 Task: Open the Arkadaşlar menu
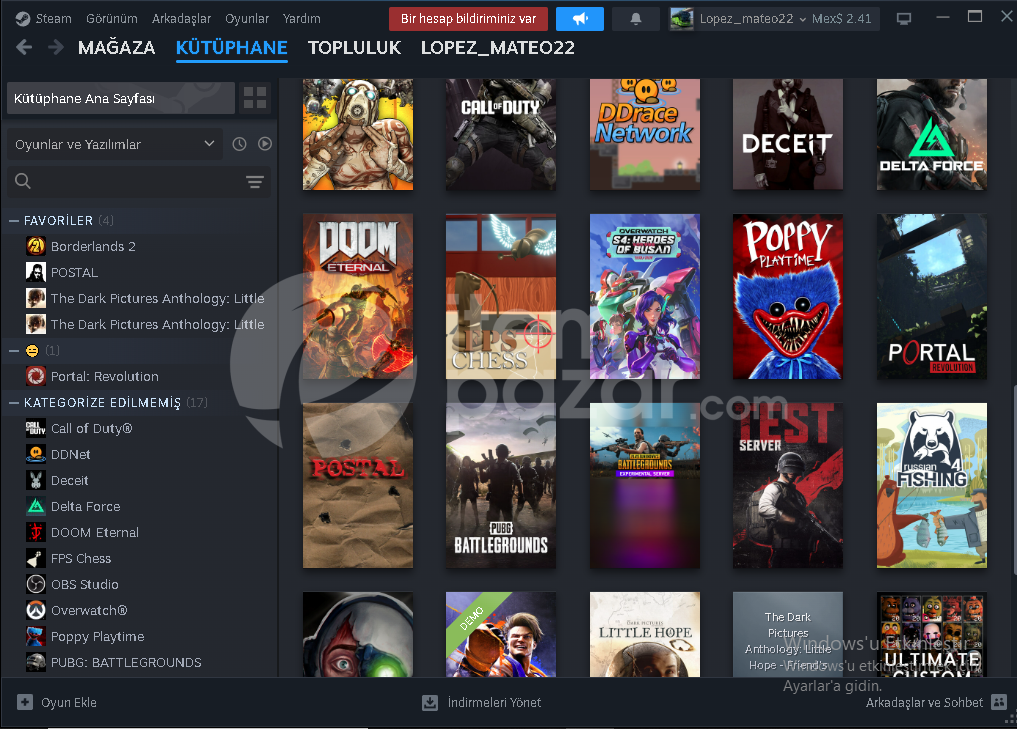coord(181,19)
